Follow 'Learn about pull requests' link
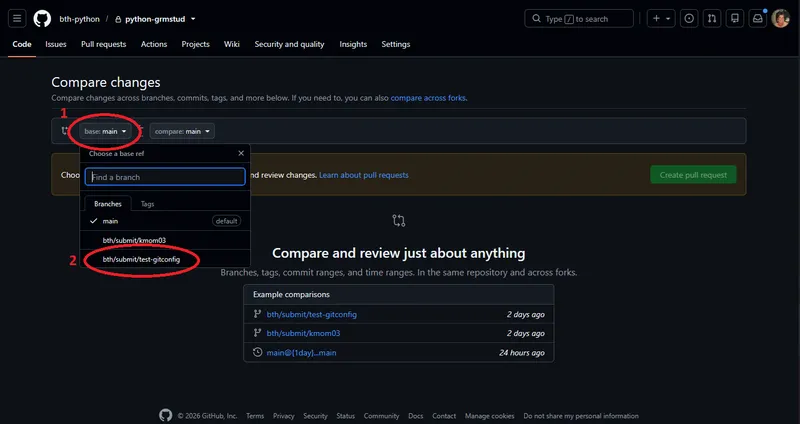 [364, 175]
